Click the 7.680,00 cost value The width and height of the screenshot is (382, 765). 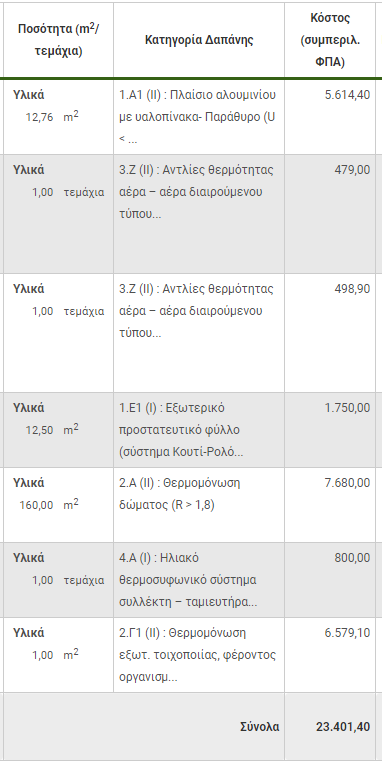347,483
